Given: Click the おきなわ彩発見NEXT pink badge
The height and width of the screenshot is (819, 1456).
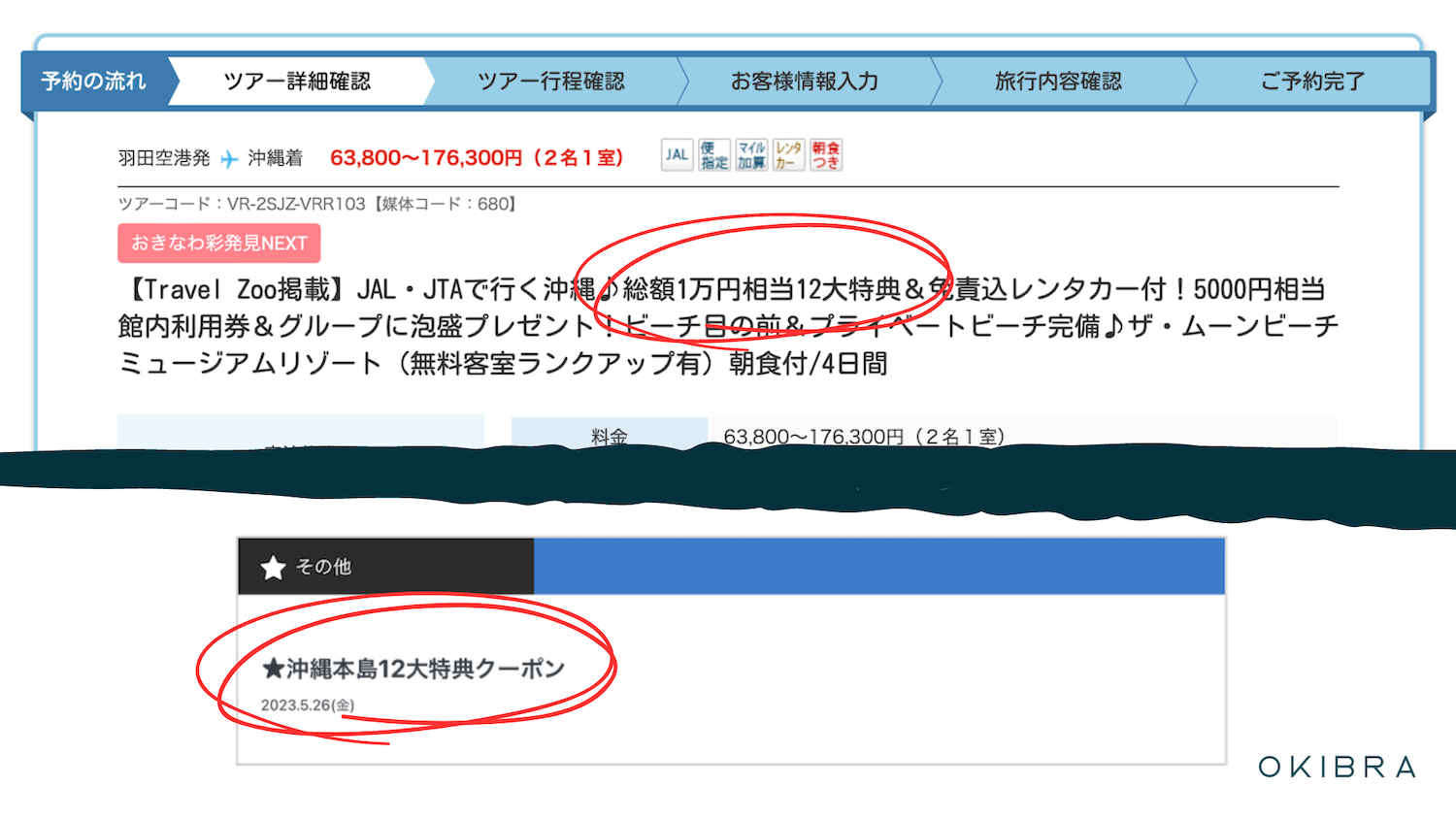Looking at the screenshot, I should click(x=219, y=244).
